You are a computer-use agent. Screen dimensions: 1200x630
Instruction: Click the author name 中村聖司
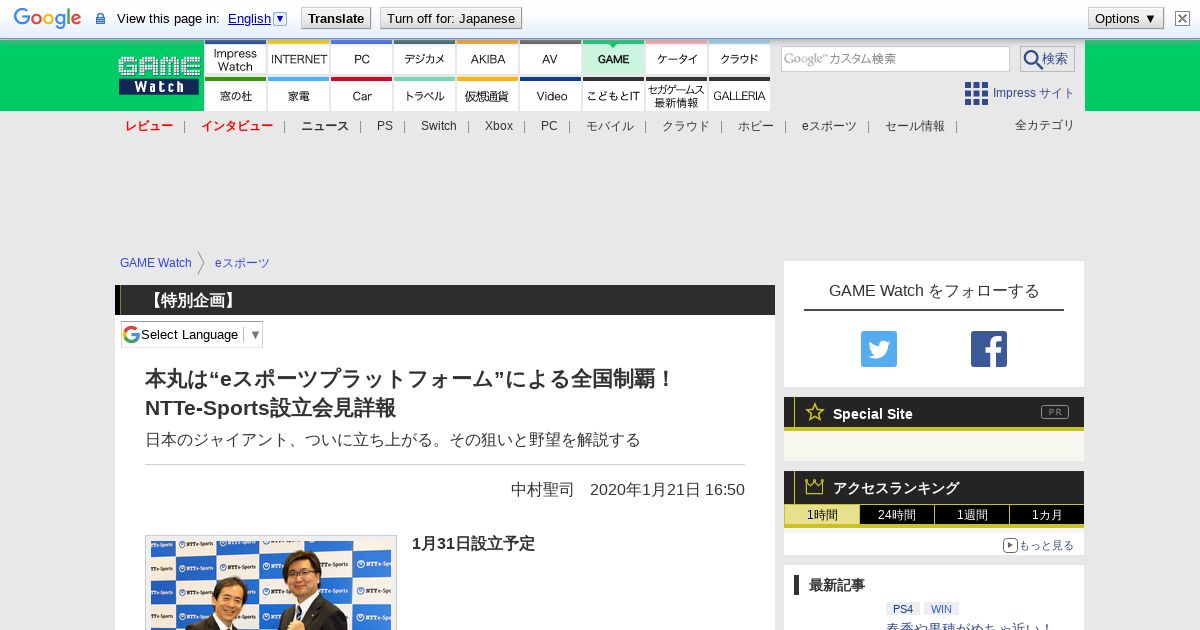point(543,490)
